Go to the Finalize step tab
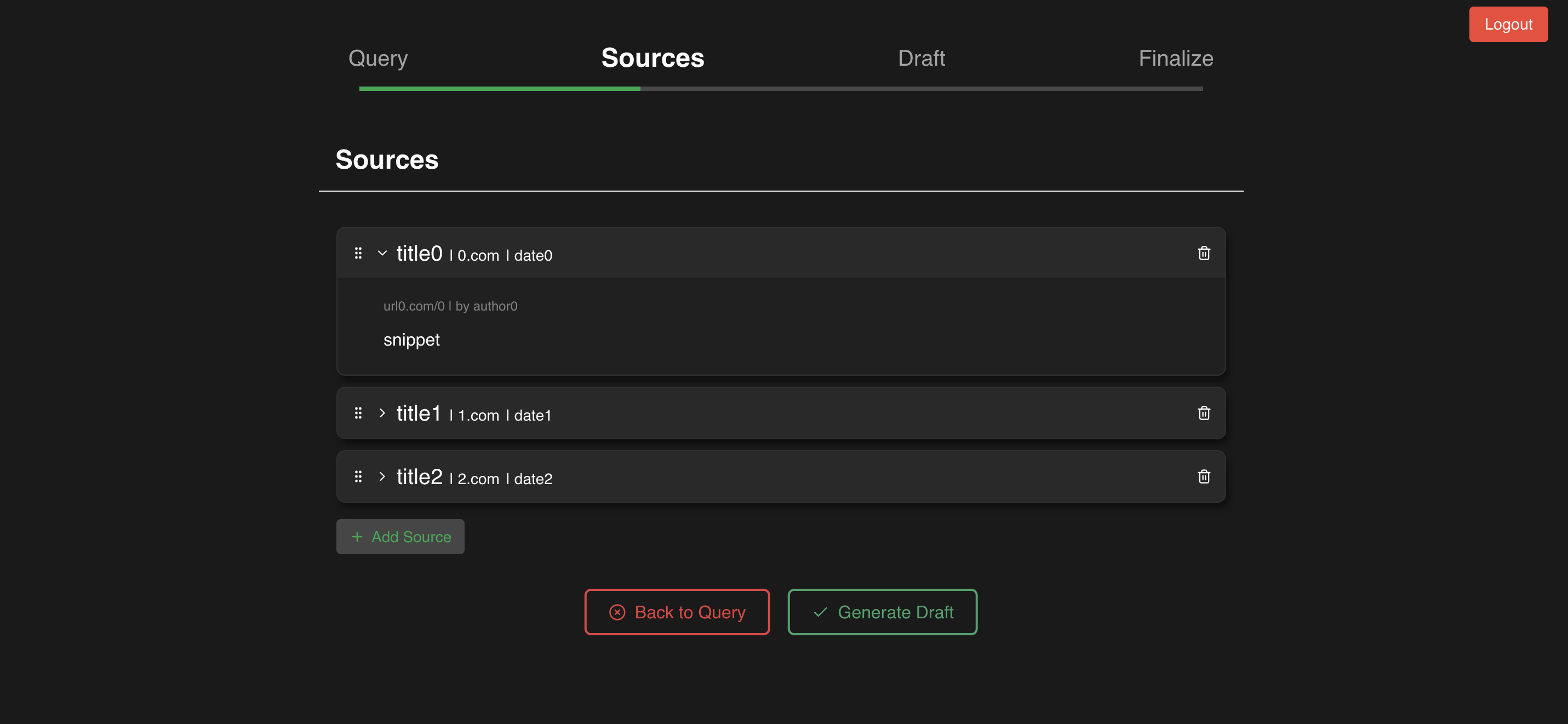This screenshot has height=724, width=1568. (x=1175, y=59)
